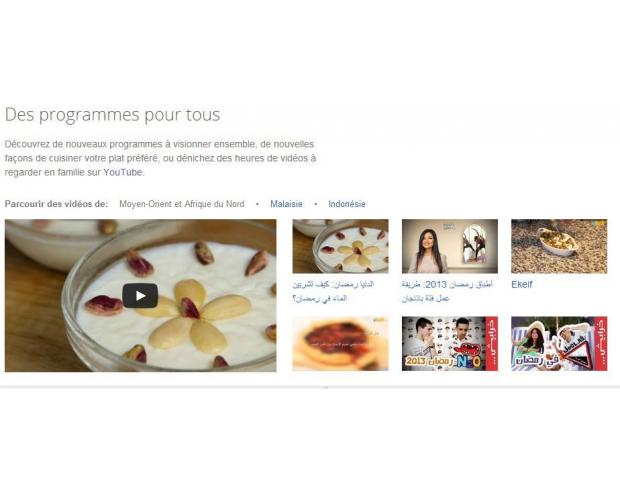Play the featured pudding video
620x490 pixels.
click(x=140, y=295)
